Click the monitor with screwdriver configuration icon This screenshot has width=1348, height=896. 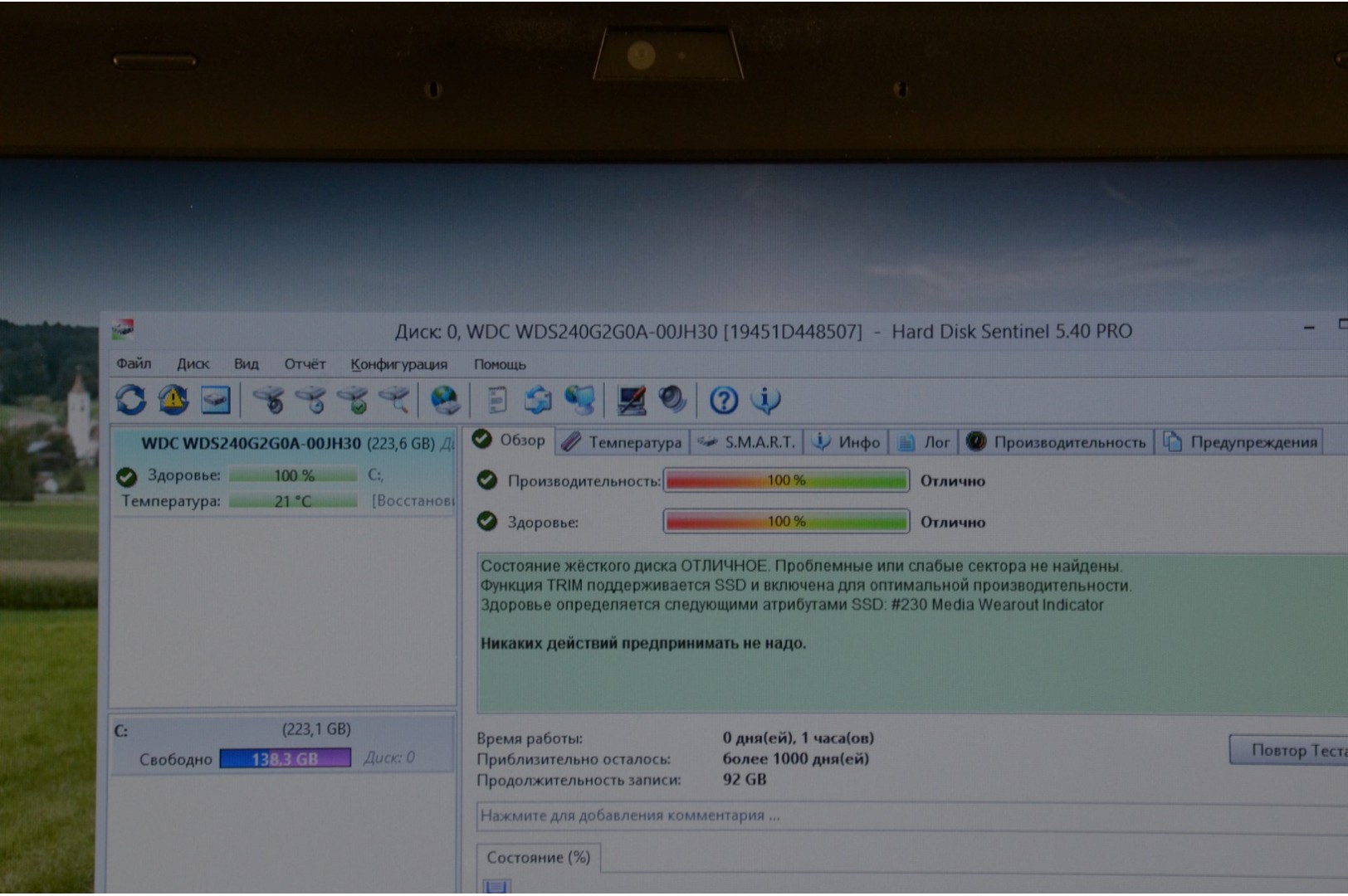tap(631, 400)
